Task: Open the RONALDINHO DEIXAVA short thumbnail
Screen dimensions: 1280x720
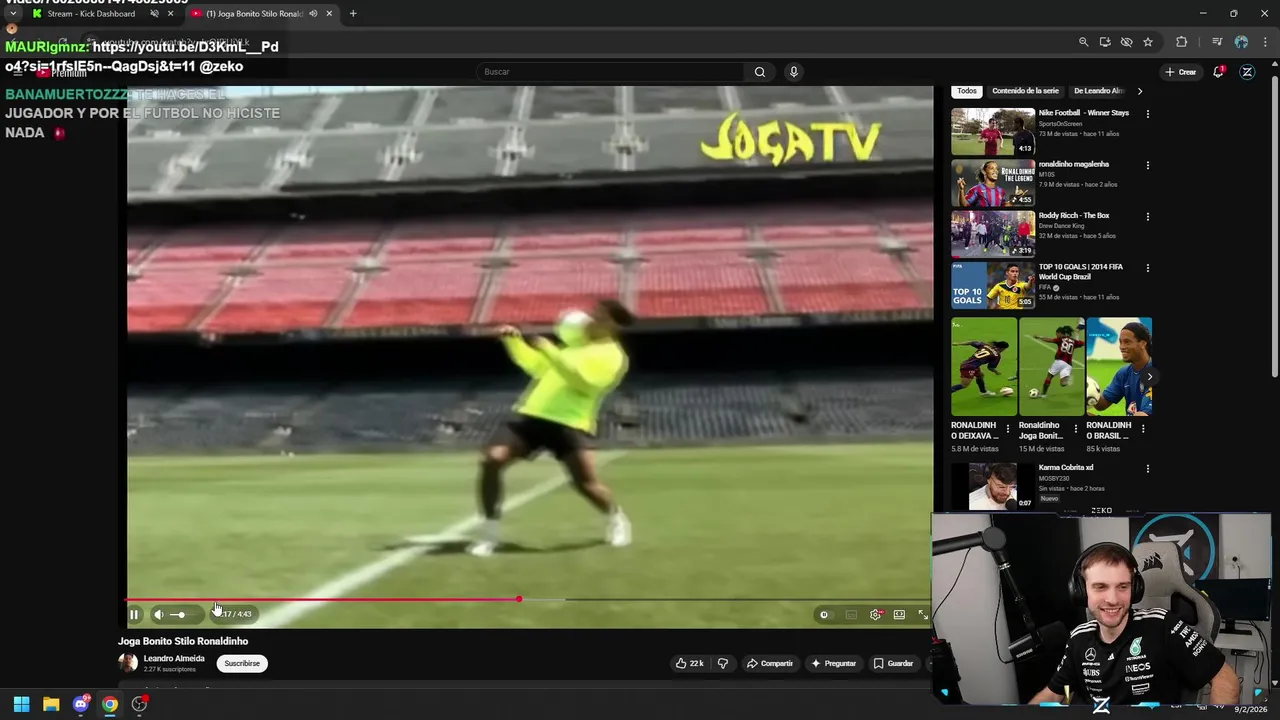Action: coord(984,366)
